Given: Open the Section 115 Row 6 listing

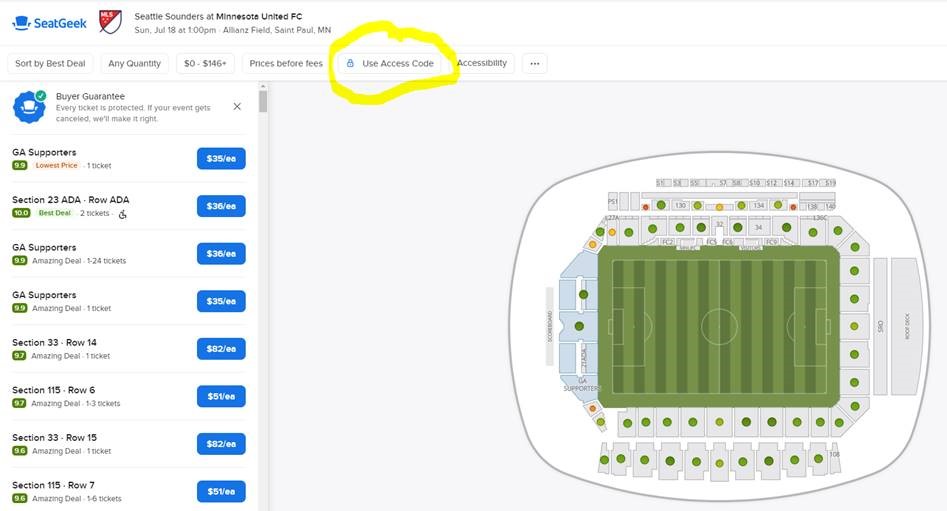Looking at the screenshot, I should click(129, 396).
